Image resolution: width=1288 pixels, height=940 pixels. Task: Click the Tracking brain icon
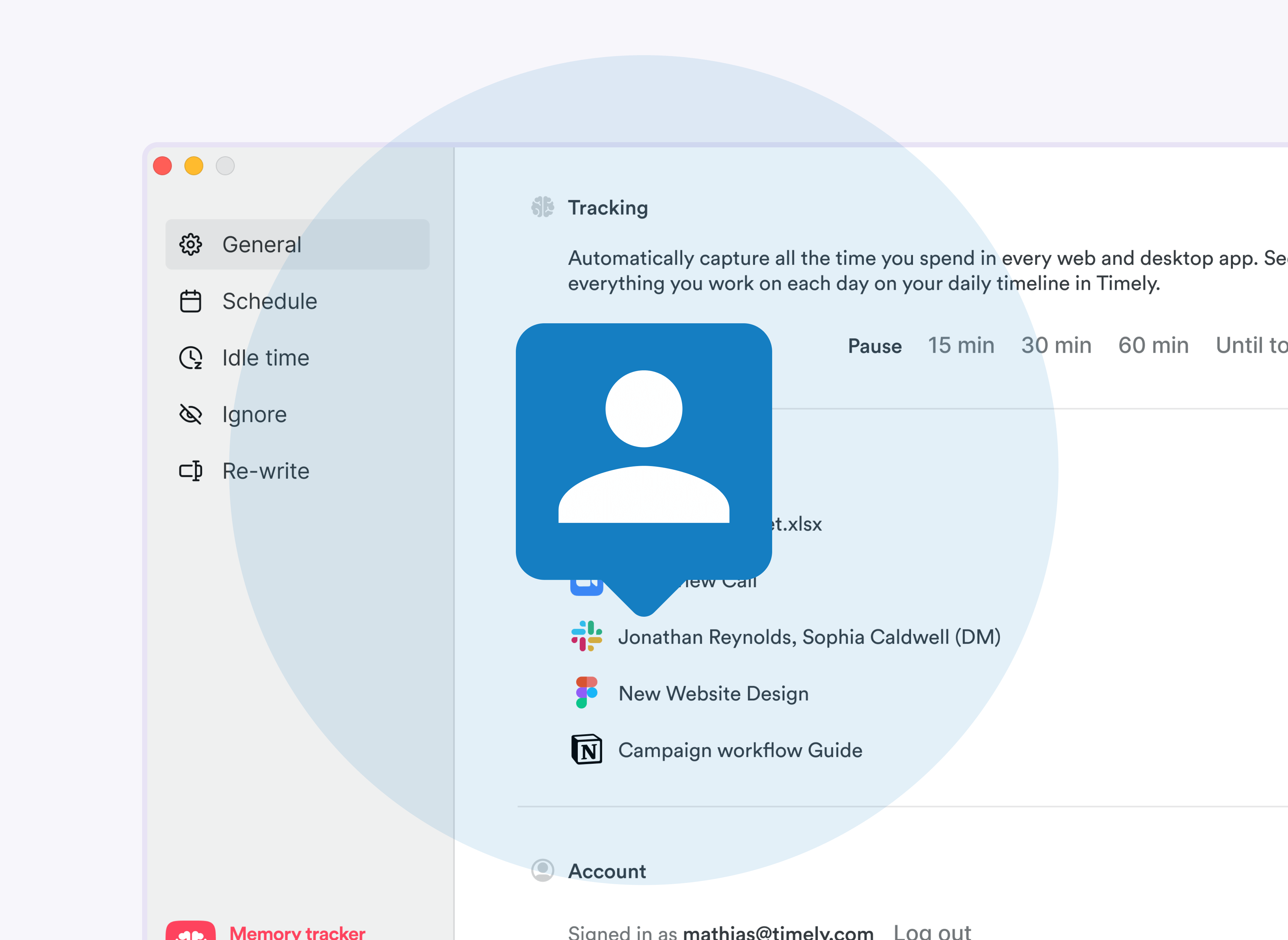pos(542,208)
